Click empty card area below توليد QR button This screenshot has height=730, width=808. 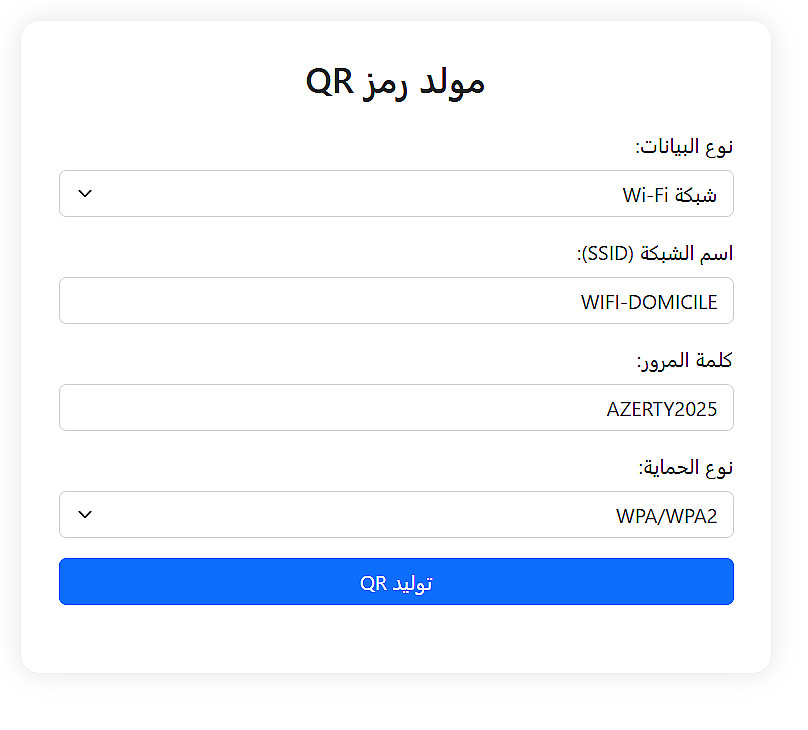pyautogui.click(x=396, y=640)
